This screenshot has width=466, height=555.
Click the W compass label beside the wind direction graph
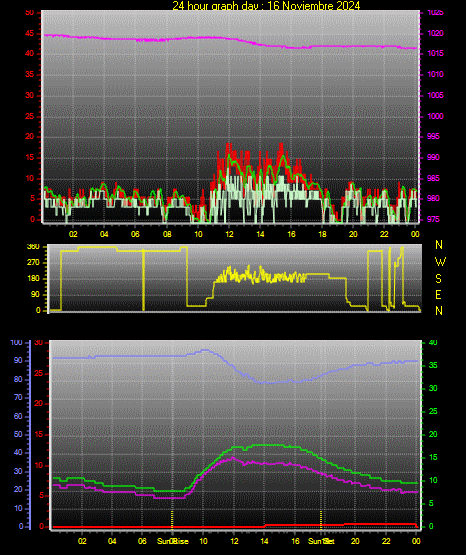coord(440,262)
